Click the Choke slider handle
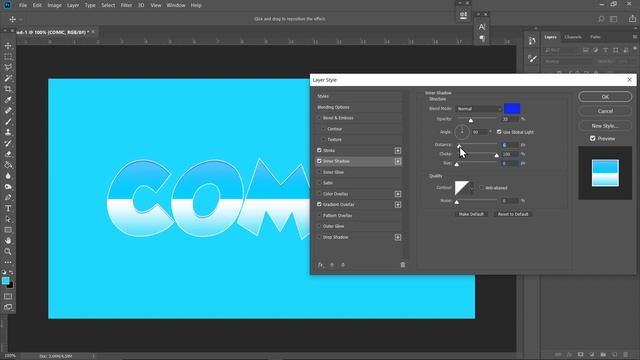Viewport: 640px width, 360px height. [496, 156]
